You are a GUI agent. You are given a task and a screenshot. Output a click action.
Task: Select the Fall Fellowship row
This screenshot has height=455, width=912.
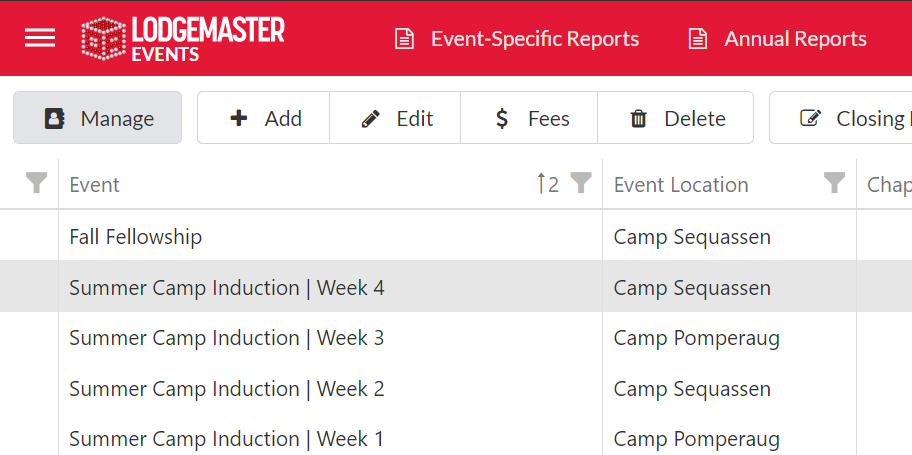coord(136,237)
